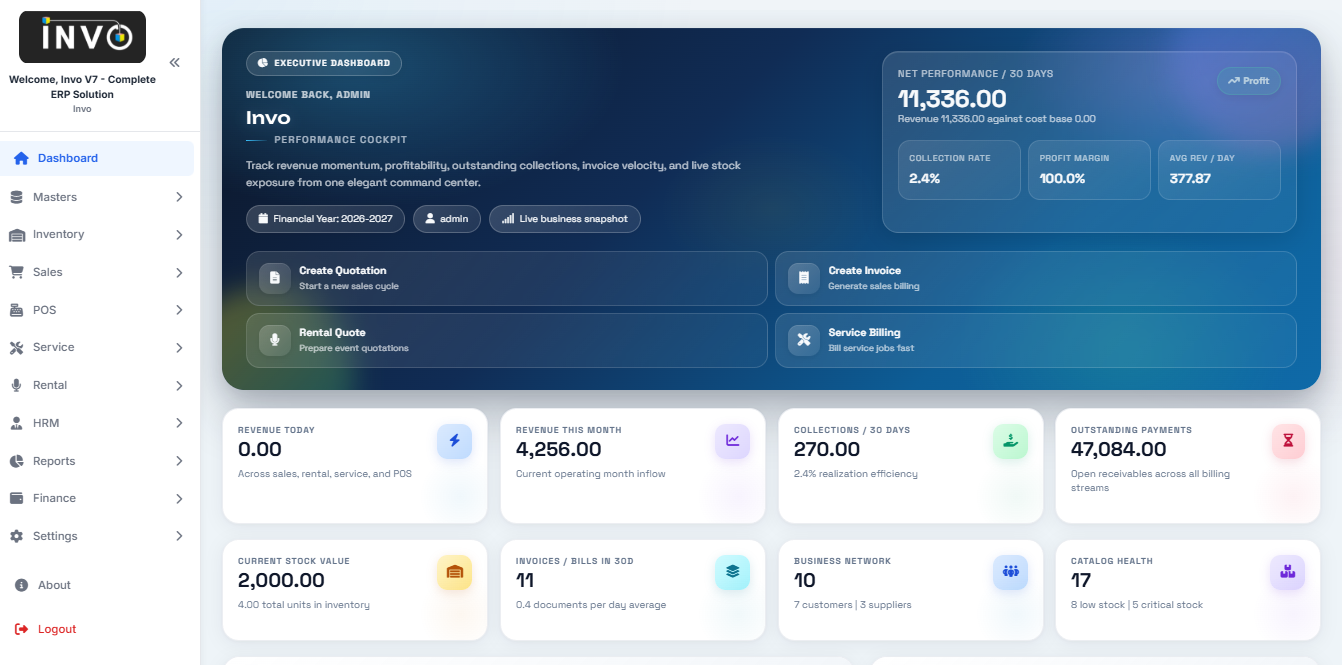Select the Collection Rate 2.4% tile

(x=959, y=170)
